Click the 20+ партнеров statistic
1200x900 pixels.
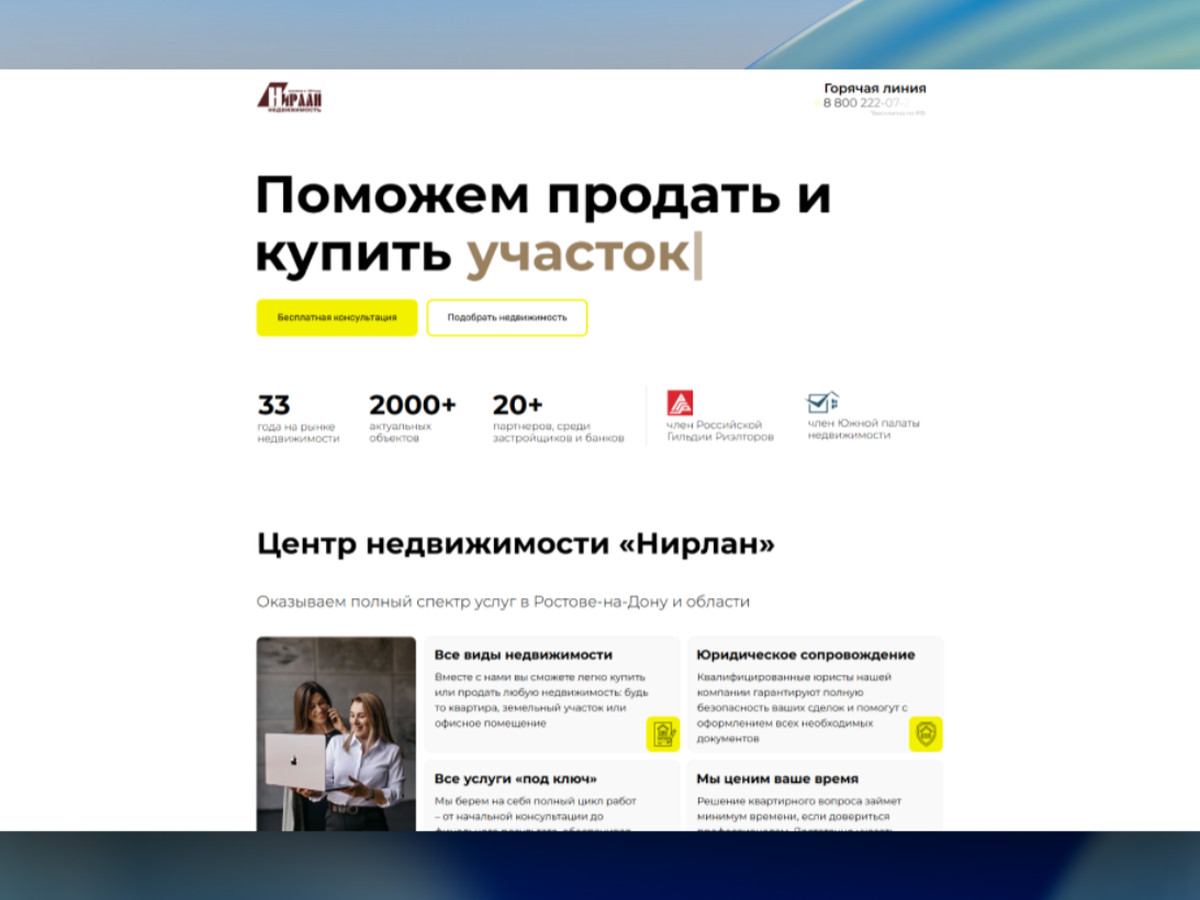point(558,419)
